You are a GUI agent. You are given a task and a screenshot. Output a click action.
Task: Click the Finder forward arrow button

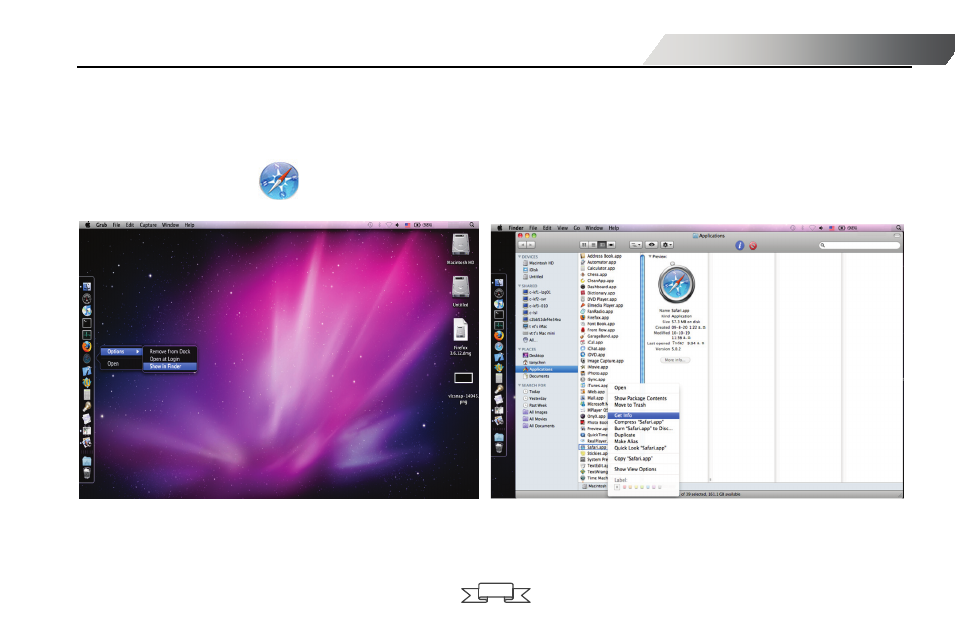530,245
